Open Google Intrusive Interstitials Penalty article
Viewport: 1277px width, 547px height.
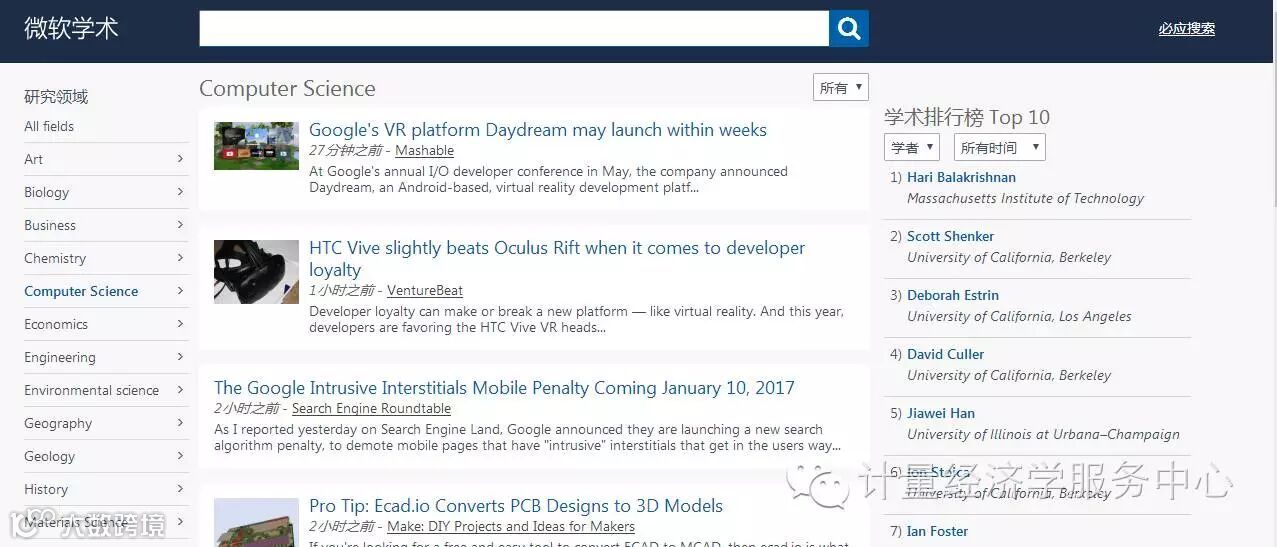click(504, 388)
